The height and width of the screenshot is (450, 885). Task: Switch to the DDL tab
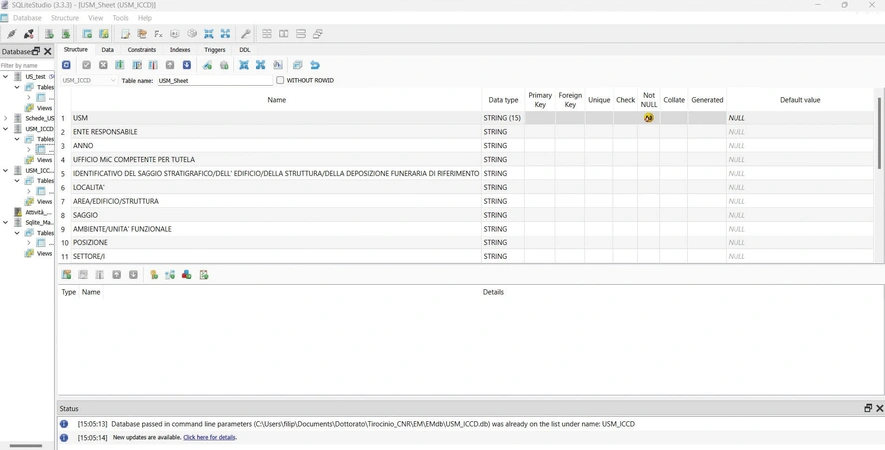click(x=244, y=50)
